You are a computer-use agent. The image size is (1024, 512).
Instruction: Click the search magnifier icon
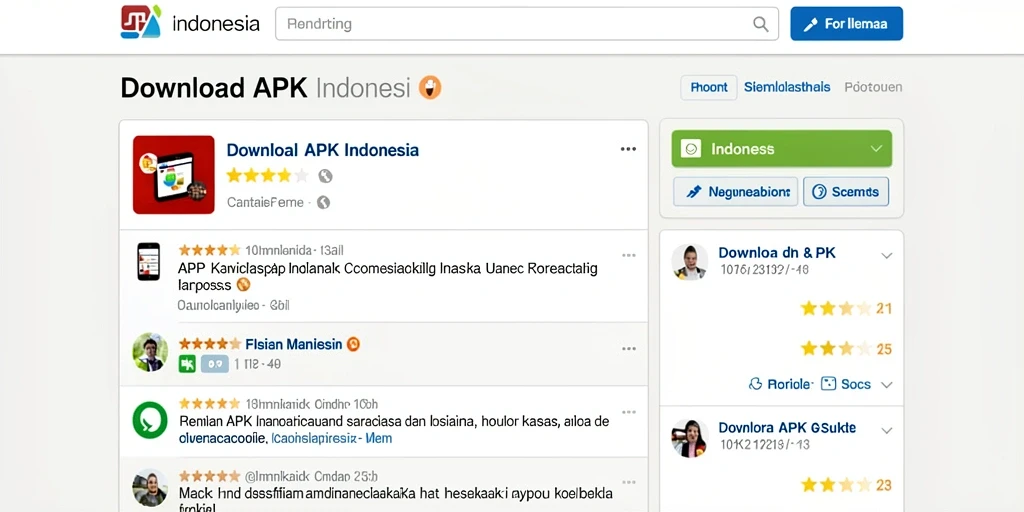760,24
